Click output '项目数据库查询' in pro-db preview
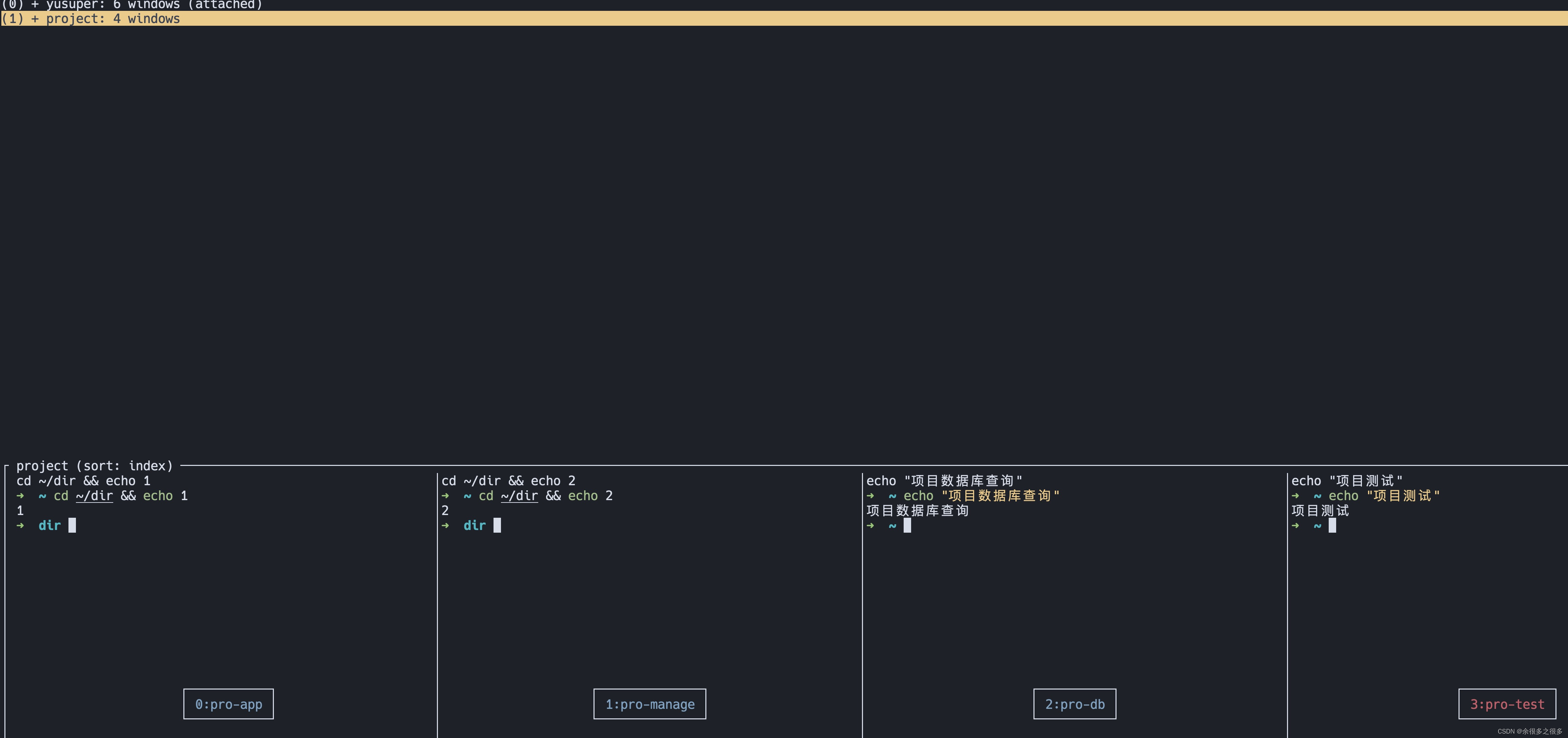Viewport: 1568px width, 738px height. pyautogui.click(x=917, y=510)
